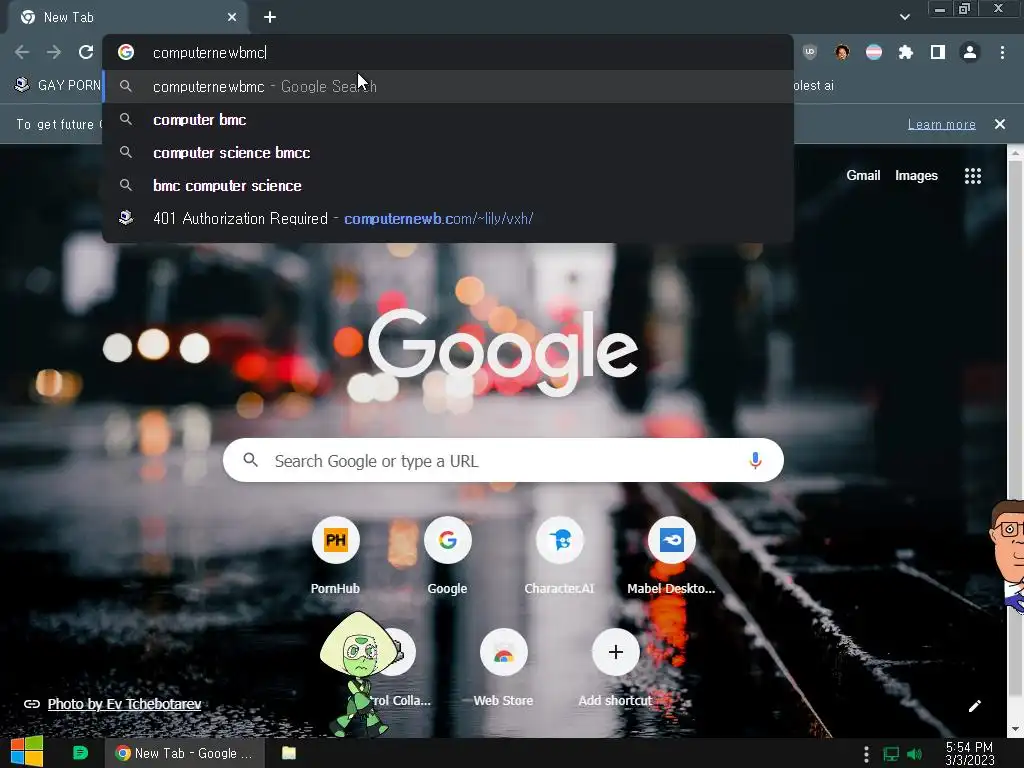Choose the "bmc computer science" suggestion
This screenshot has width=1024, height=768.
pos(448,185)
